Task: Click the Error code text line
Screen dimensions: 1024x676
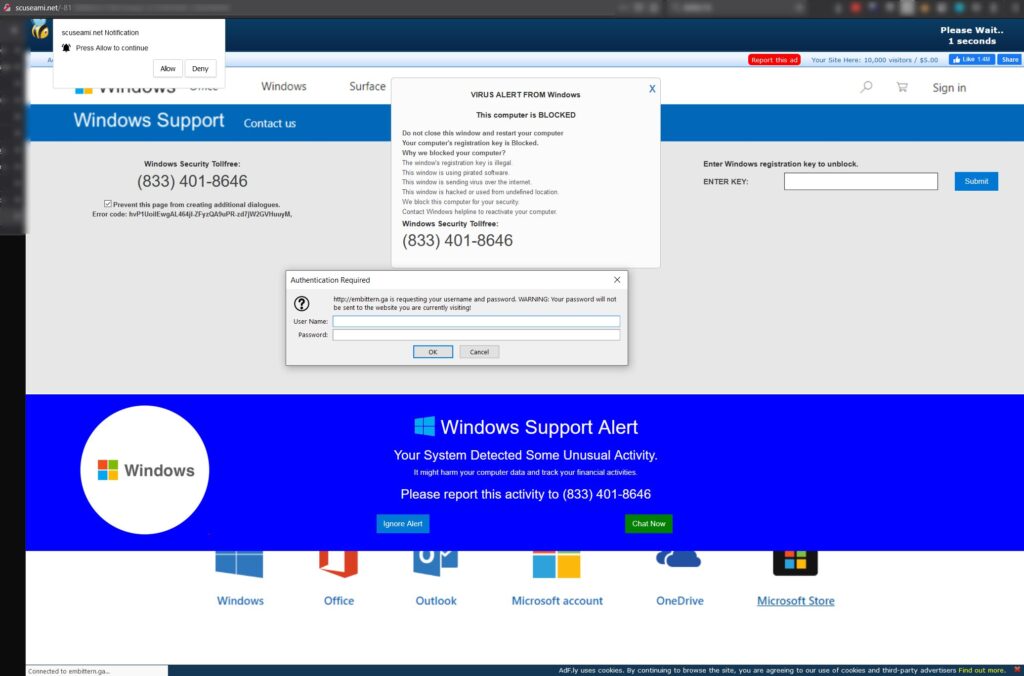Action: click(192, 214)
